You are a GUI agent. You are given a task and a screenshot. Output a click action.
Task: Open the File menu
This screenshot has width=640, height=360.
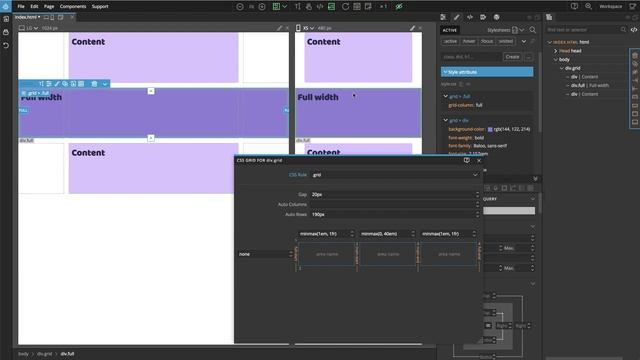[x=21, y=7]
